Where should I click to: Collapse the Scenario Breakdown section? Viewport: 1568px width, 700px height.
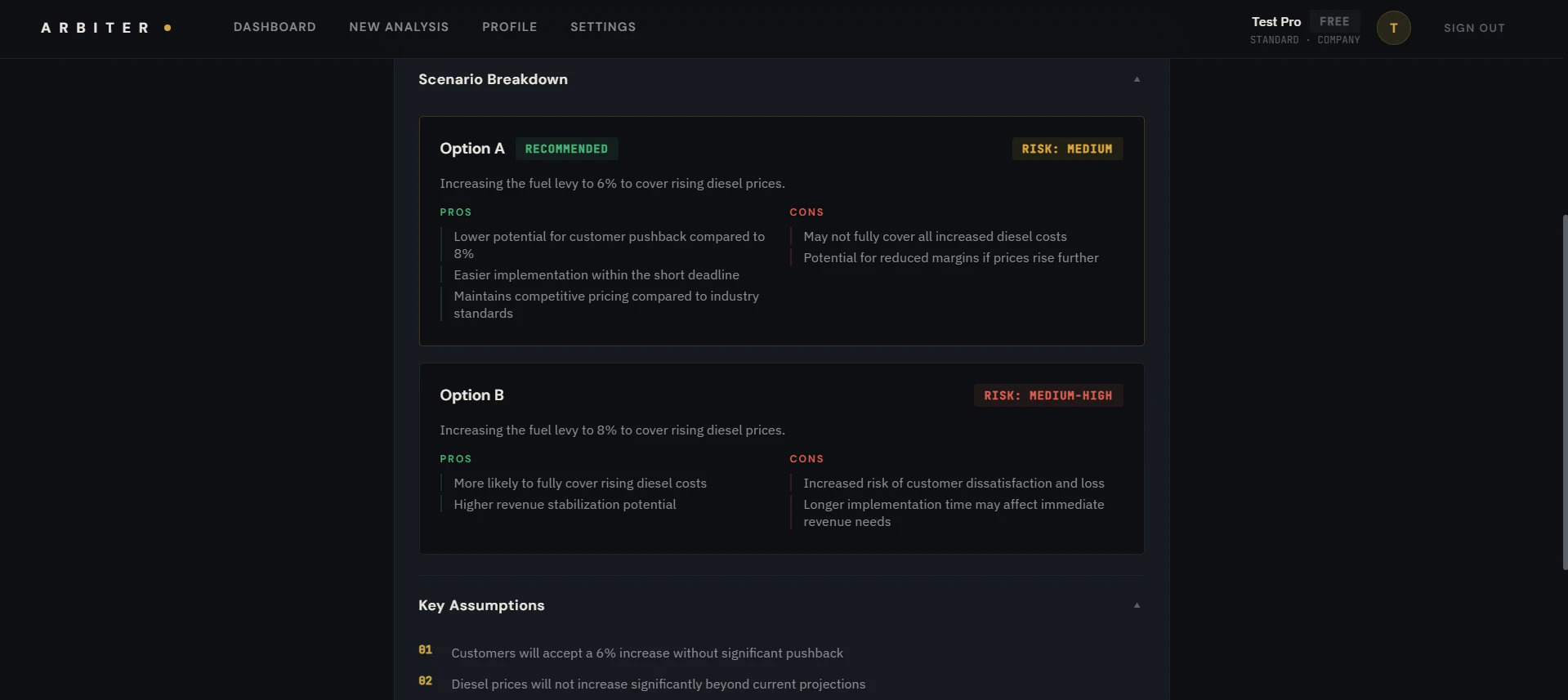[1137, 79]
